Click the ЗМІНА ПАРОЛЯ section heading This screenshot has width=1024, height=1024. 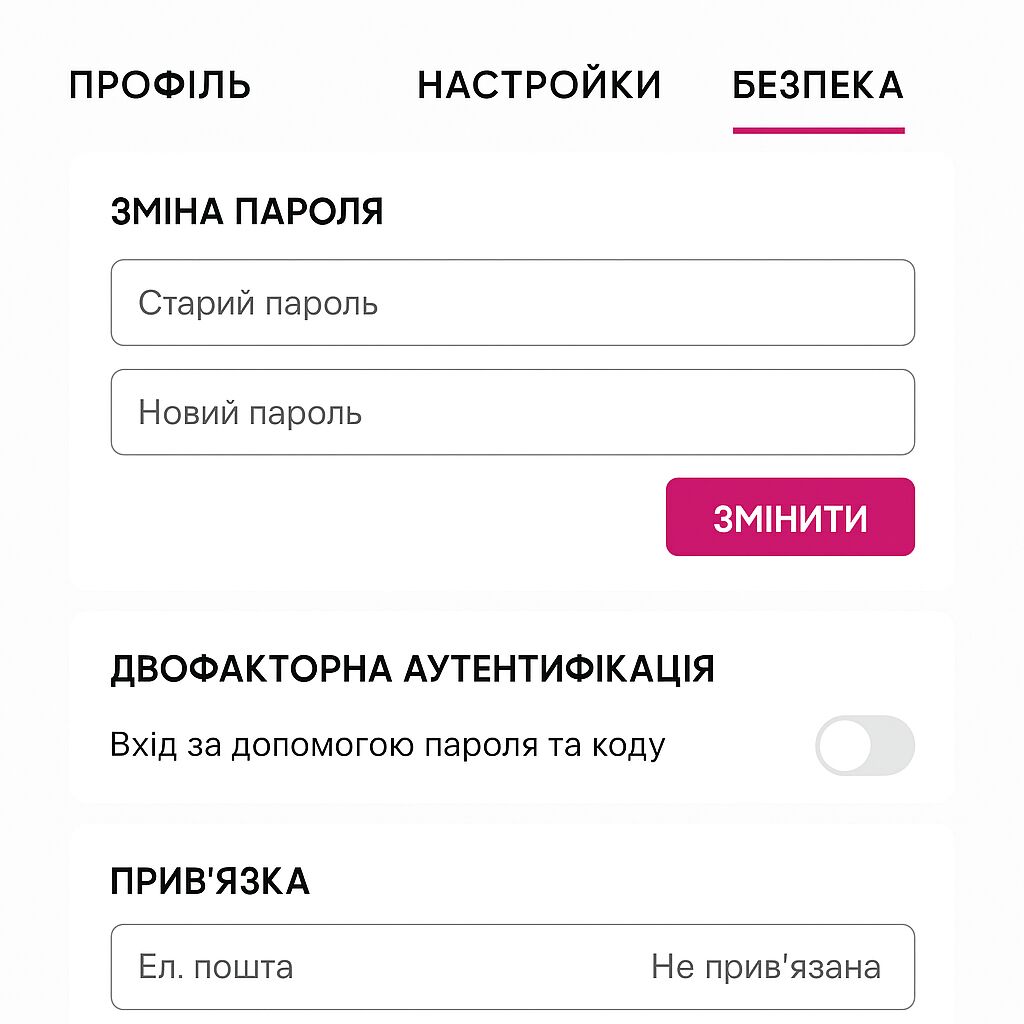pos(248,211)
